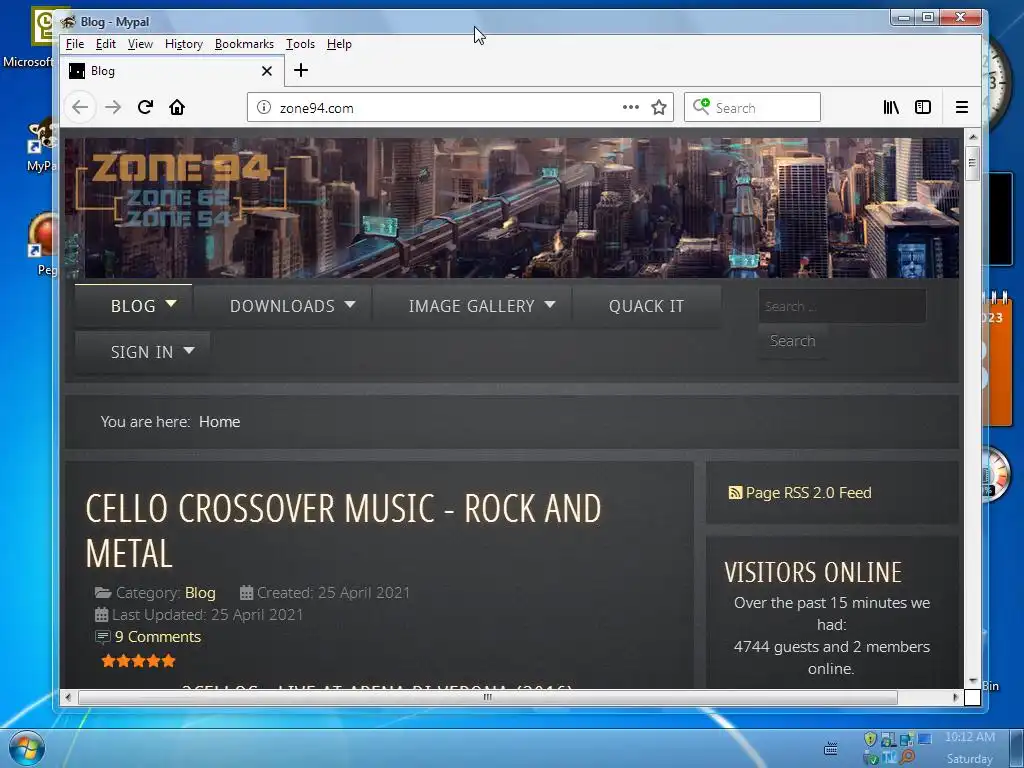Click the five-star article rating

pyautogui.click(x=138, y=661)
